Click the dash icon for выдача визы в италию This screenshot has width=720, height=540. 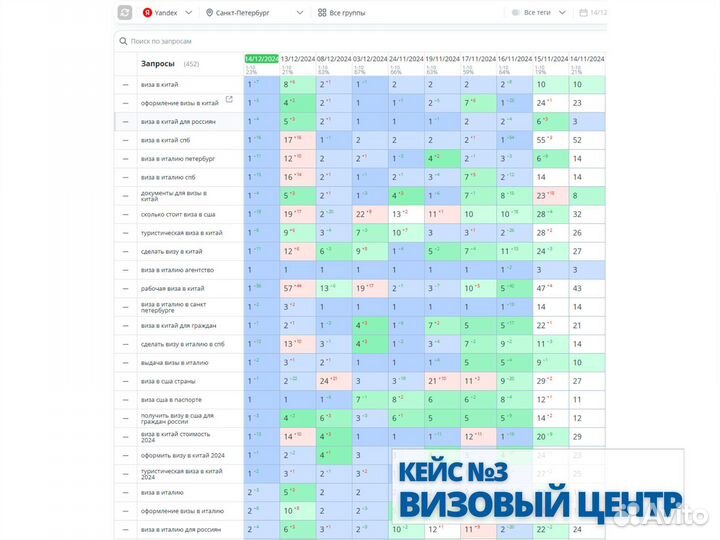125,363
